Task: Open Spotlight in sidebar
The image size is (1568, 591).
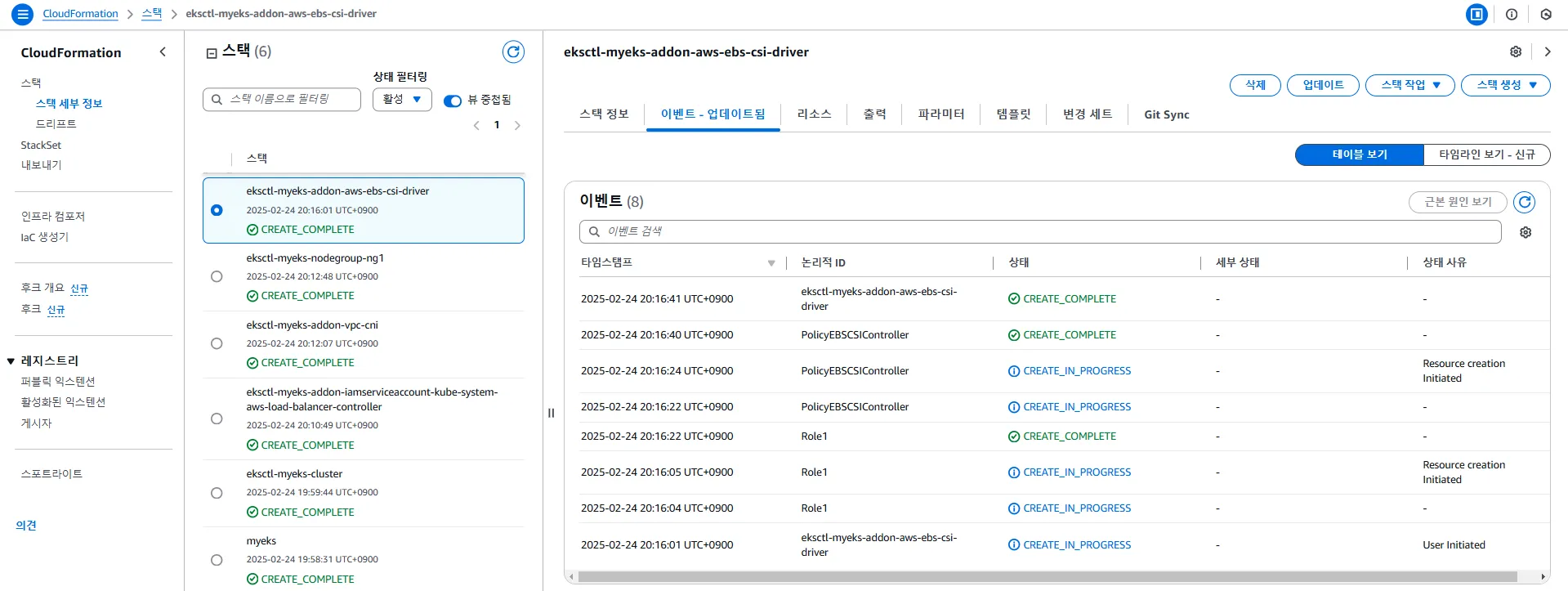Action: (51, 474)
